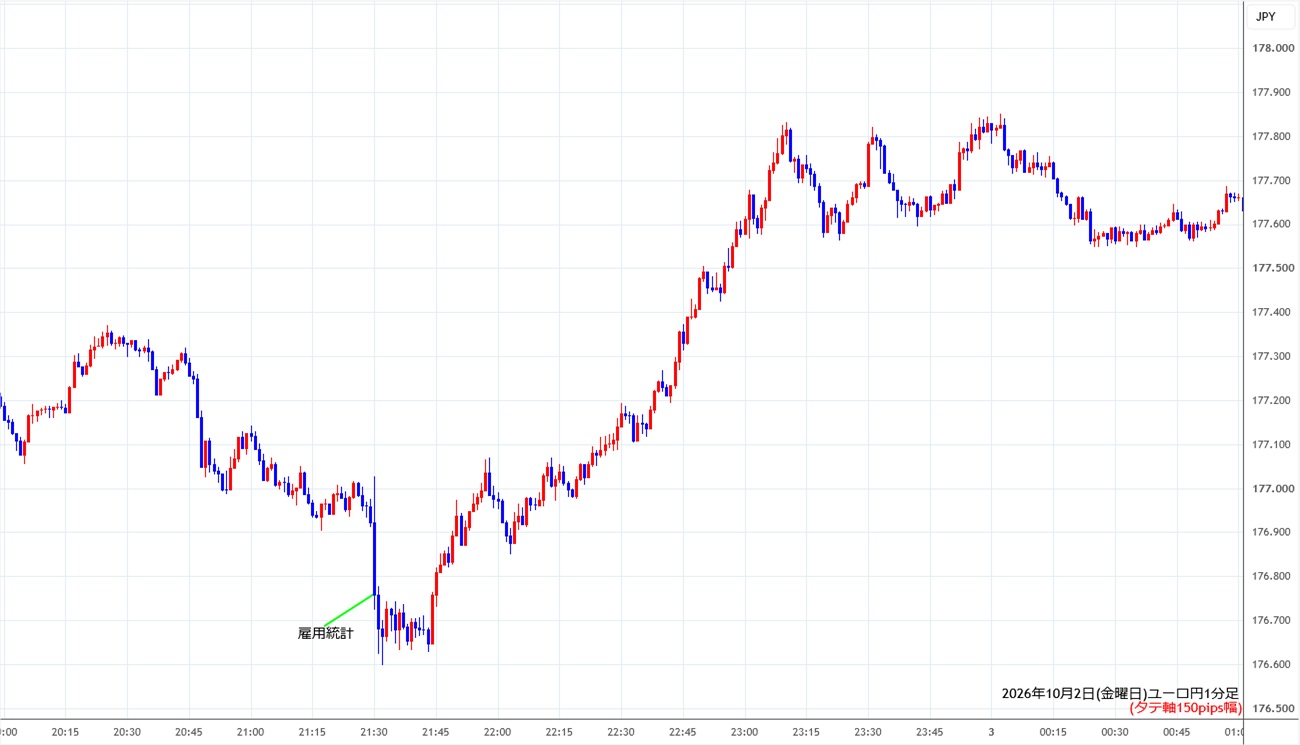The width and height of the screenshot is (1300, 745).
Task: Click the 22:00 time axis label
Action: [497, 732]
